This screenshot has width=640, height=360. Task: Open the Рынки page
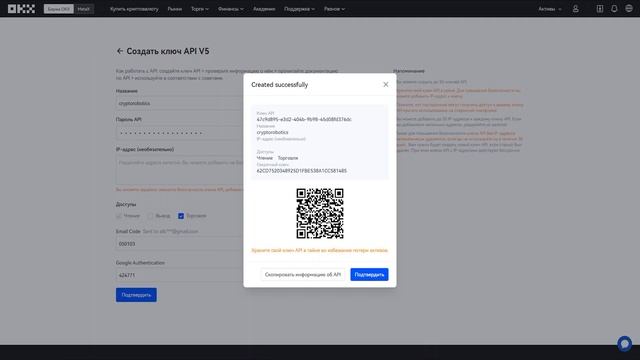point(175,9)
